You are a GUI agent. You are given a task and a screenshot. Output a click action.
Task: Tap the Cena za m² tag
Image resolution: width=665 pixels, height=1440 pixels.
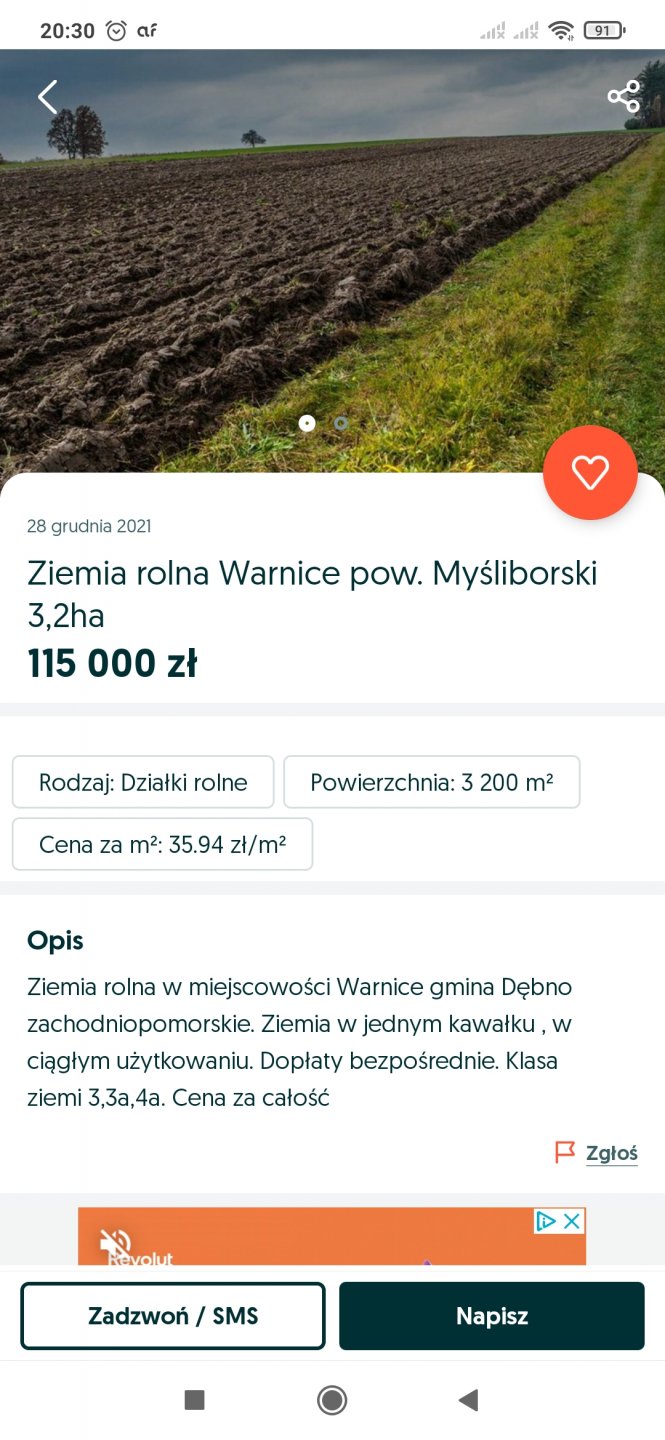[x=162, y=844]
